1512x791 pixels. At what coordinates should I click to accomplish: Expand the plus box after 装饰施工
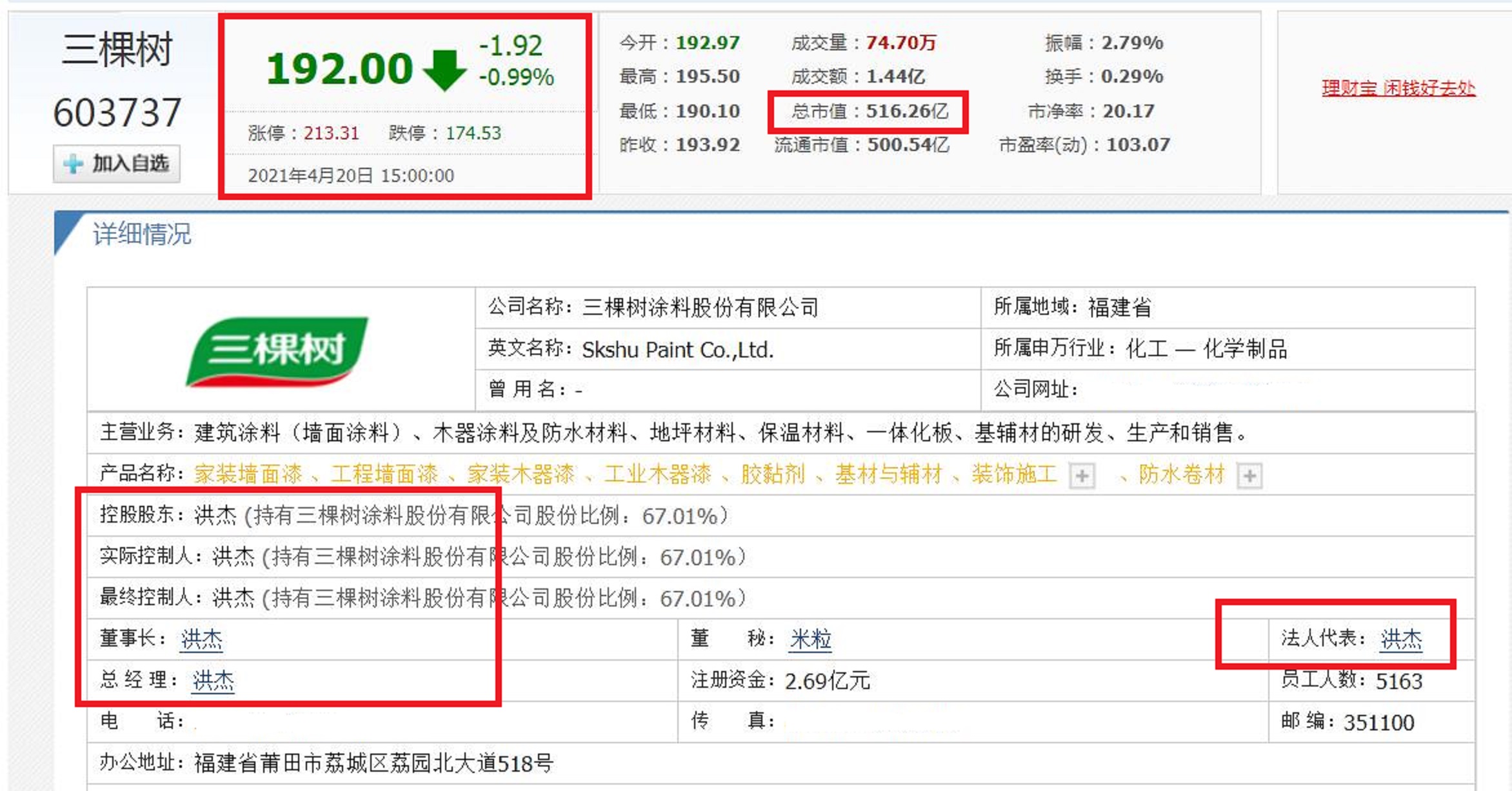pos(1082,476)
